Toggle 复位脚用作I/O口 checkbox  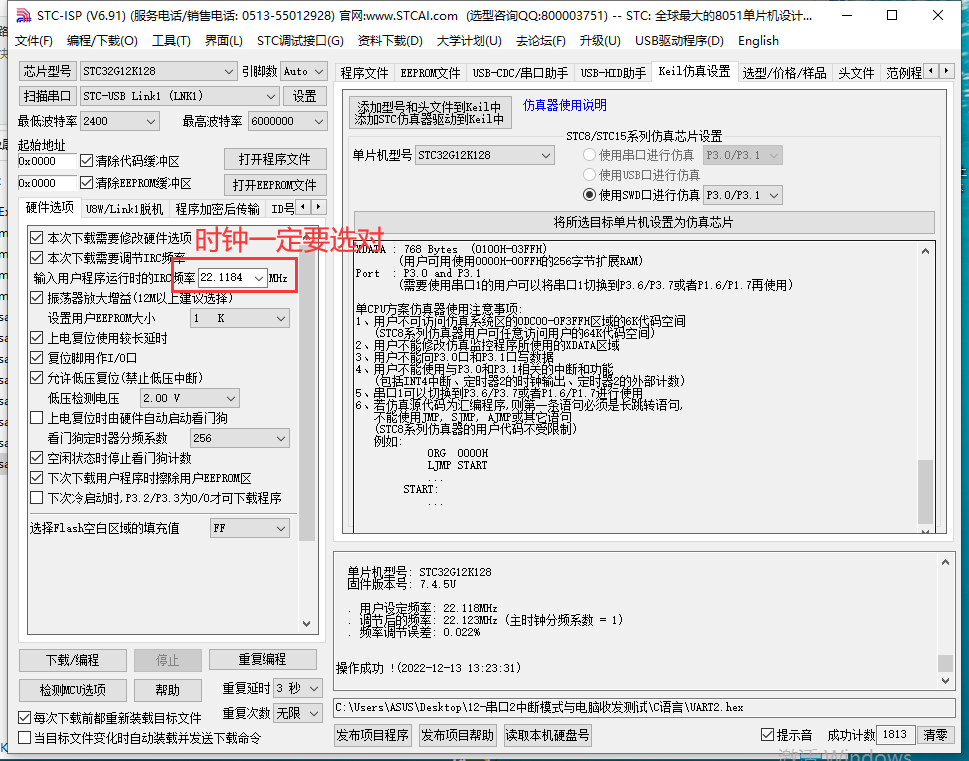(36, 358)
